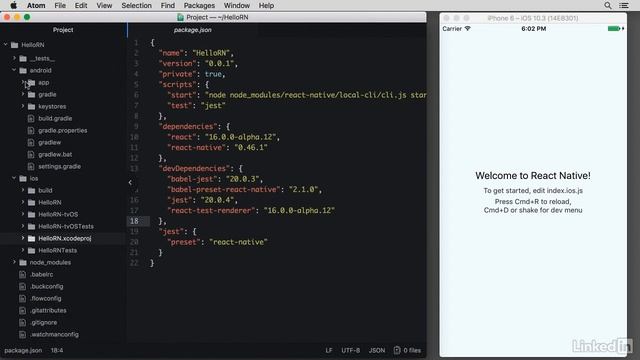
Task: Click UTF-8 encoding selector
Action: pyautogui.click(x=351, y=350)
